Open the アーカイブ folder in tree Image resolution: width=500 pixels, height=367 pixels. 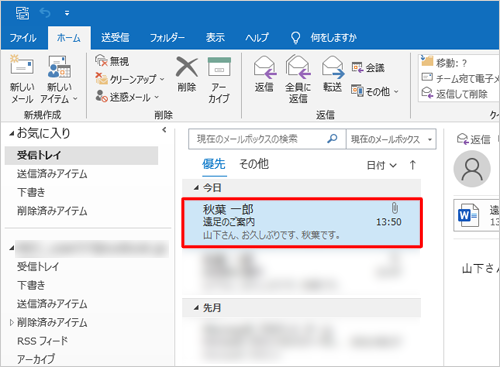pos(36,359)
